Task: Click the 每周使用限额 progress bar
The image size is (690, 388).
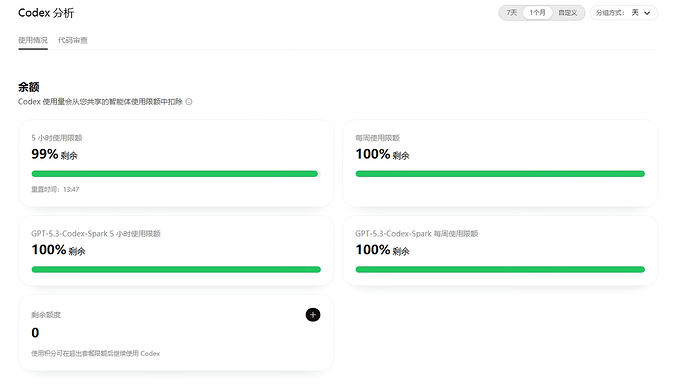Action: [x=500, y=174]
